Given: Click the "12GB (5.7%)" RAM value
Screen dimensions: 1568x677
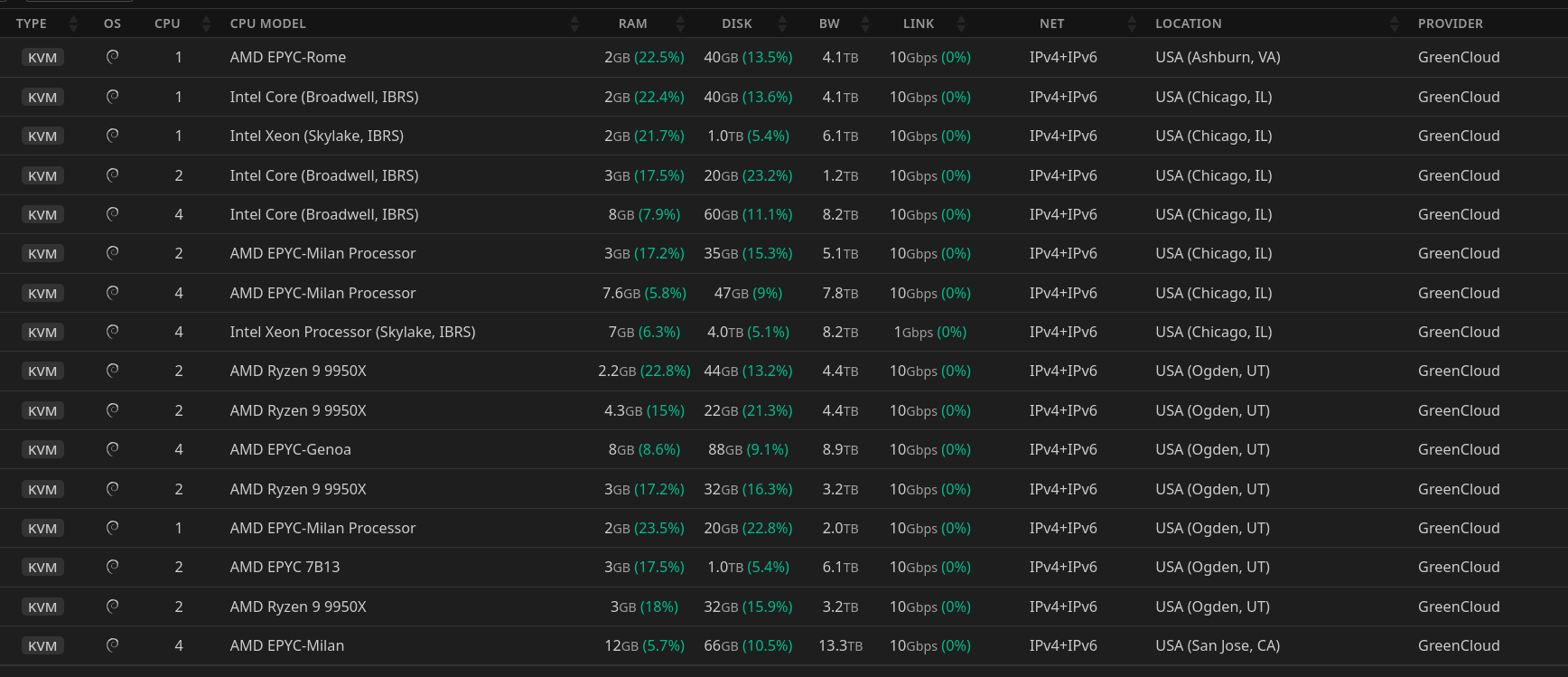Looking at the screenshot, I should [x=644, y=645].
